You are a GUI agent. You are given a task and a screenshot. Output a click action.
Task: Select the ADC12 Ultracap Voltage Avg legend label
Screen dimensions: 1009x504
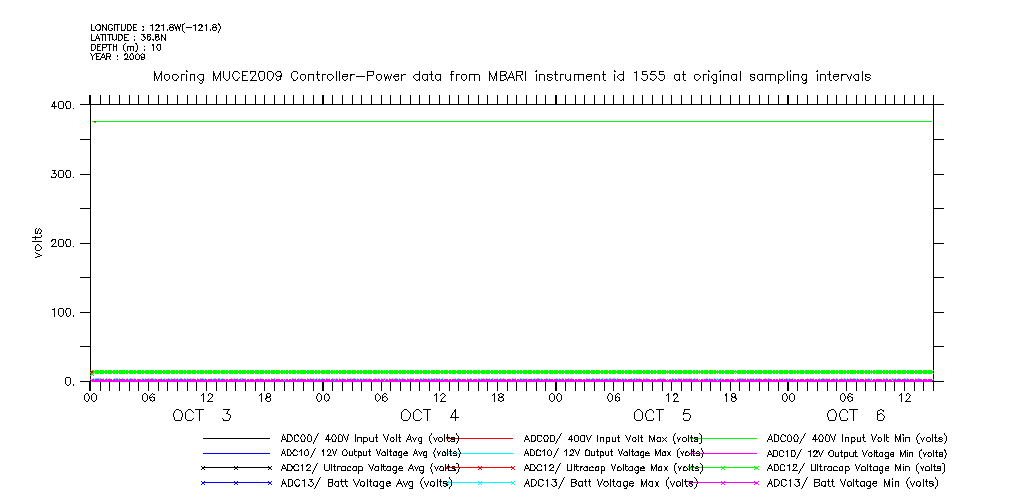click(370, 468)
